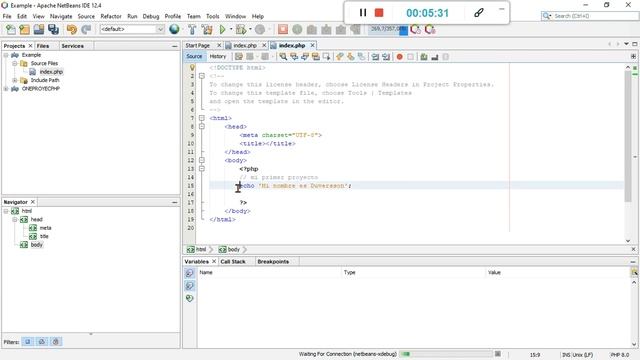Click the Redo toolbar icon
This screenshot has width=640, height=360.
86,29
